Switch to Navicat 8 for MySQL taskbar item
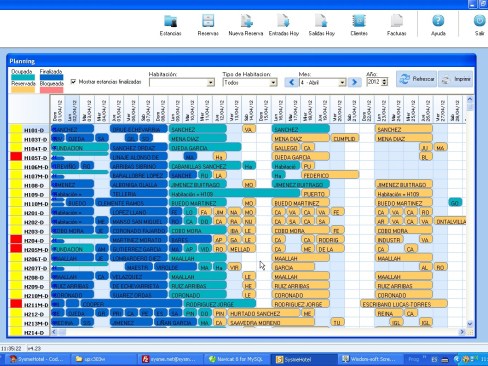 236,359
